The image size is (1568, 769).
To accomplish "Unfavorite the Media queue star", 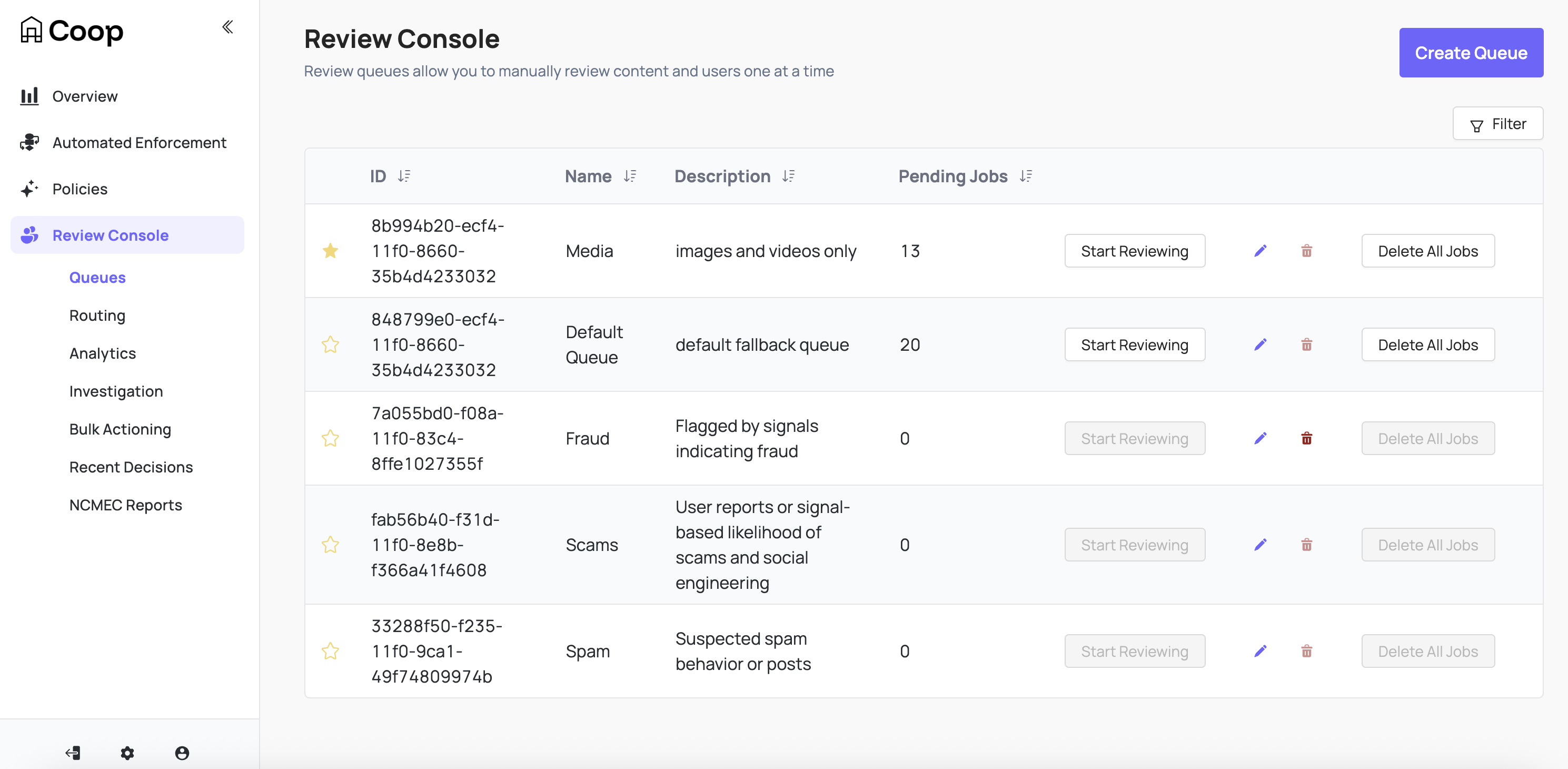I will pyautogui.click(x=331, y=250).
